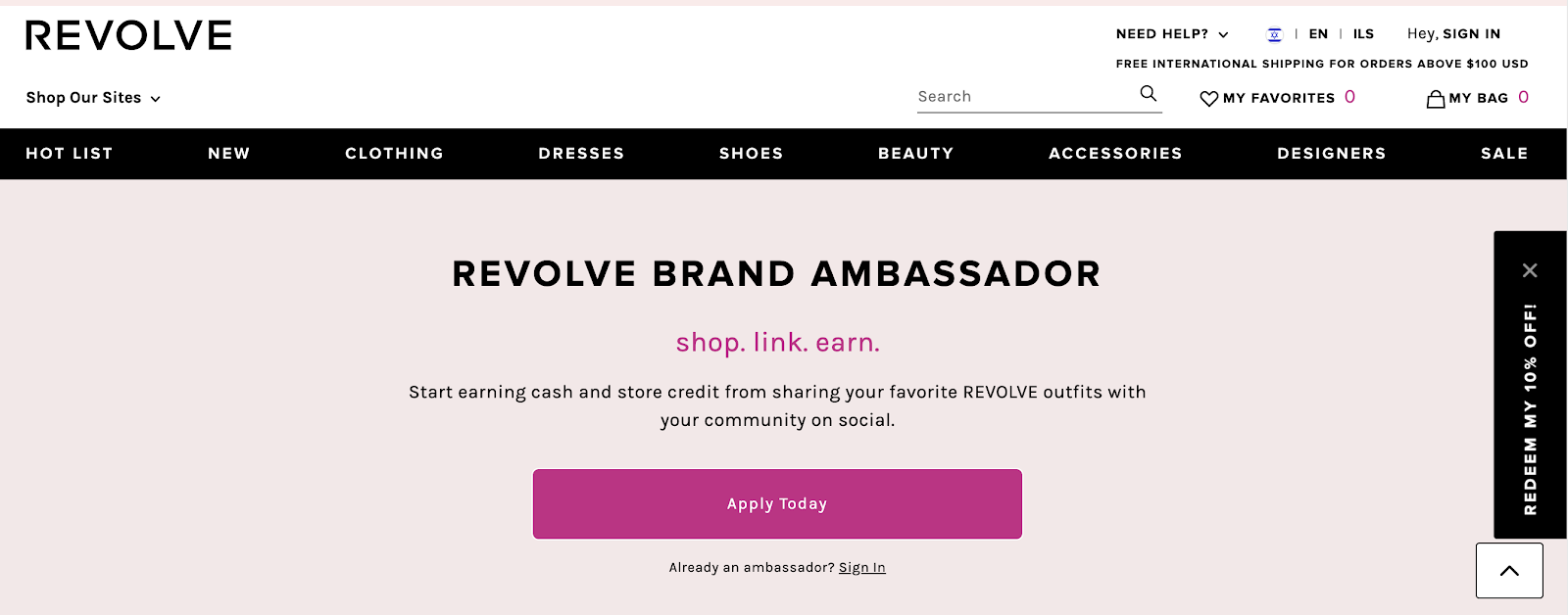Go to the Sale section
This screenshot has height=615, width=1568.
1504,154
